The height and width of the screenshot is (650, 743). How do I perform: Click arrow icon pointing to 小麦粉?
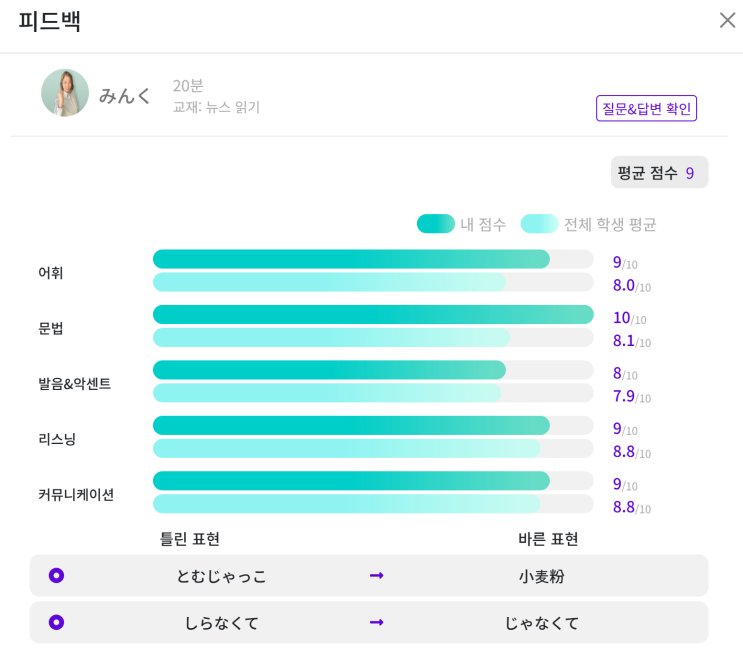click(376, 575)
